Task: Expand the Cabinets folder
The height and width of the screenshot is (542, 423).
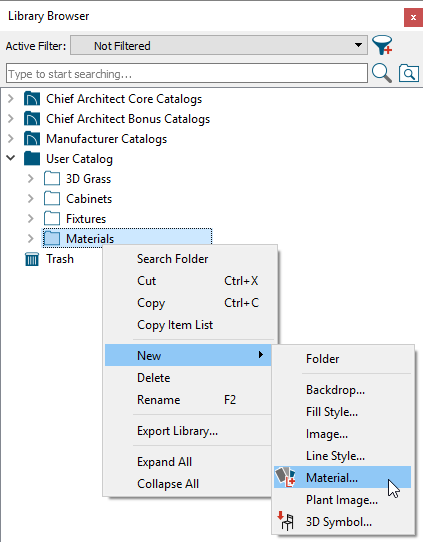Action: (x=31, y=199)
